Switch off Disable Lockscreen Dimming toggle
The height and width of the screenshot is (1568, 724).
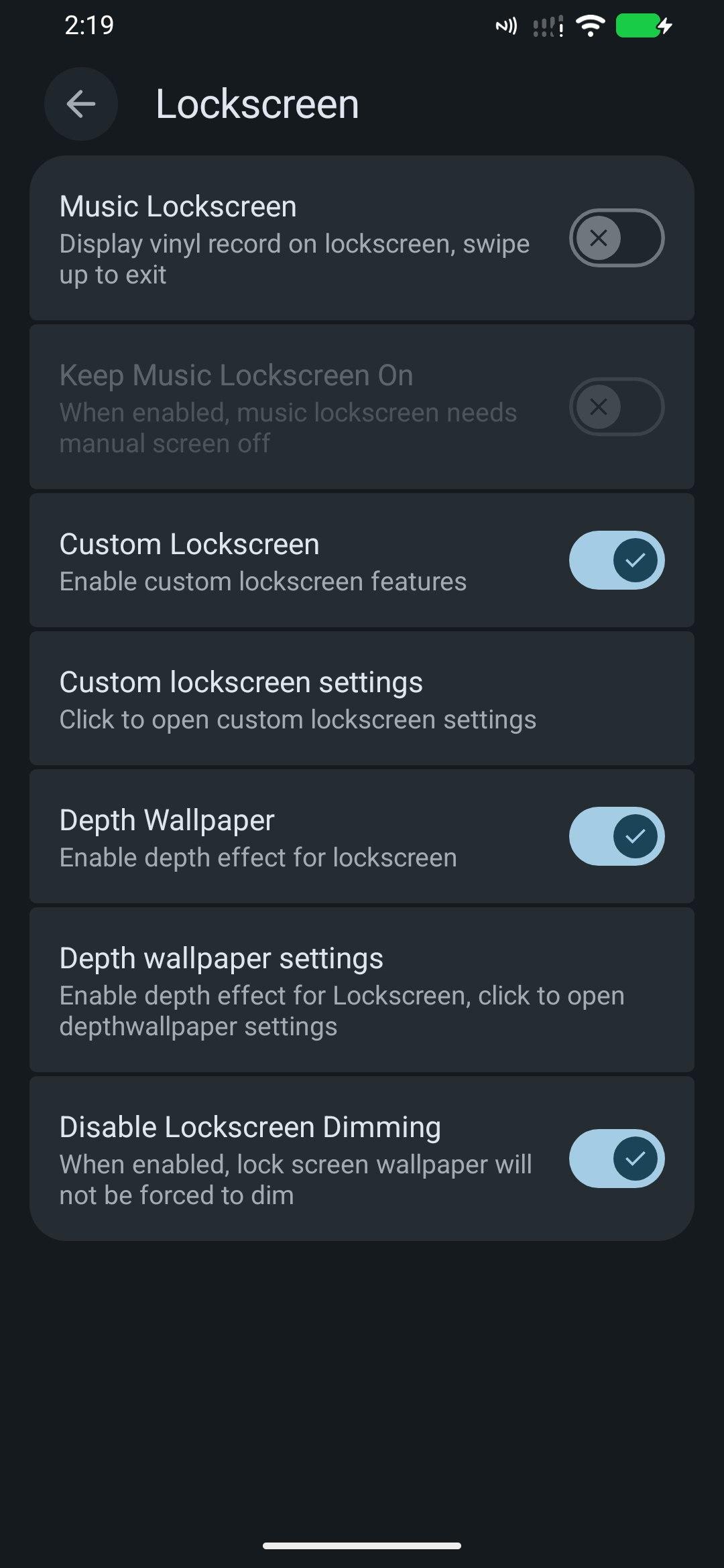[x=617, y=1159]
